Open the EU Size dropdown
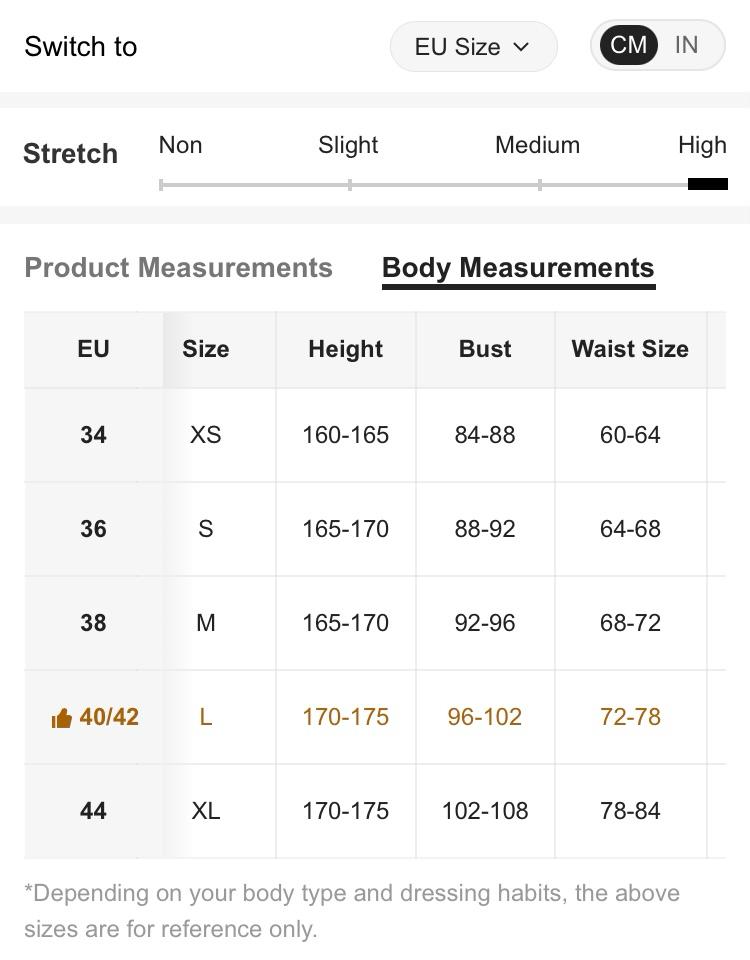The image size is (750, 960). (x=472, y=47)
